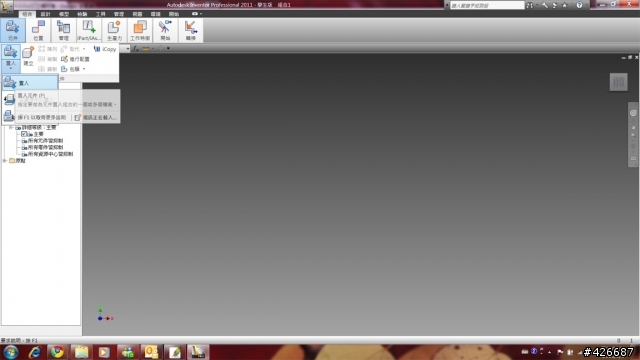This screenshot has height=360, width=640.
Task: Open Help via the question mark icon
Action: pyautogui.click(x=579, y=5)
